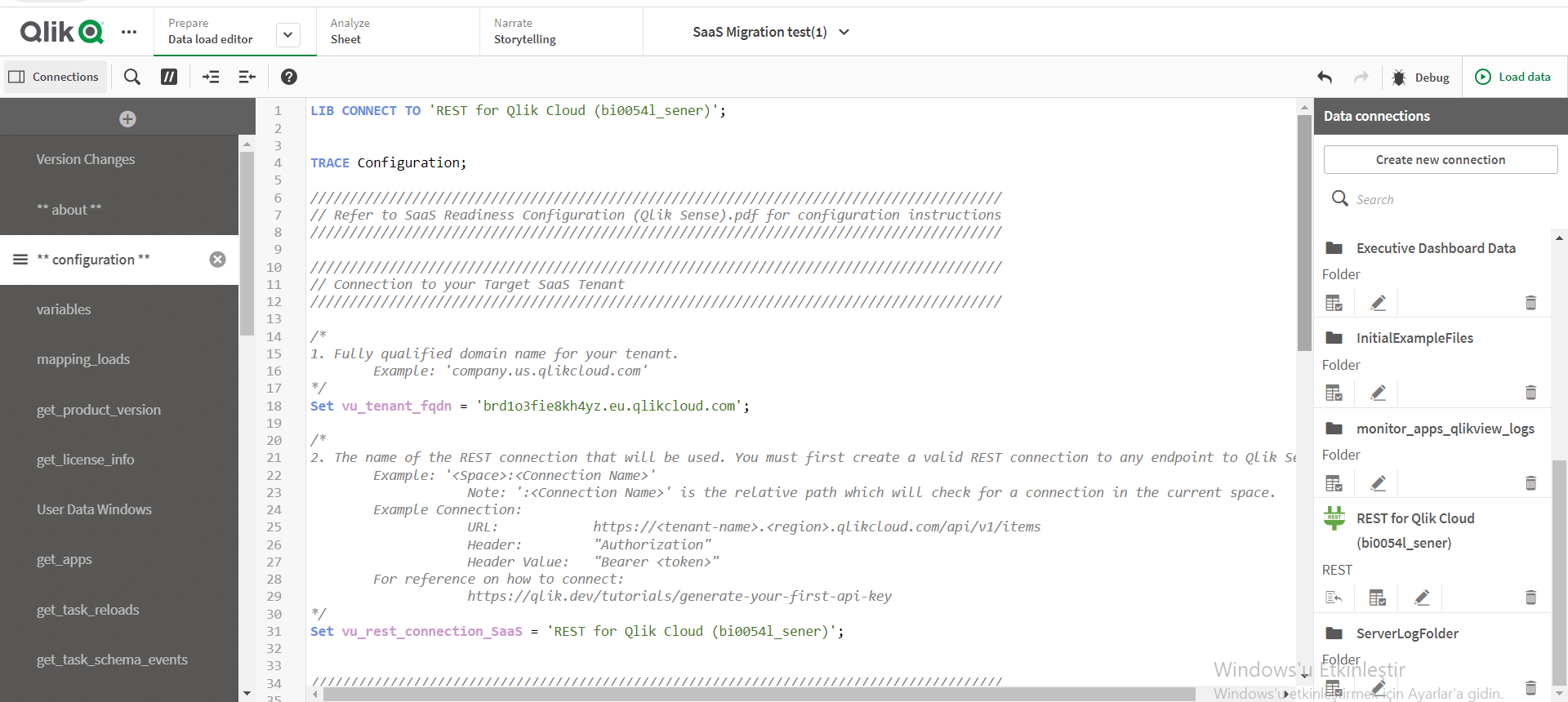
Task: Click the Load data button
Action: (1513, 77)
